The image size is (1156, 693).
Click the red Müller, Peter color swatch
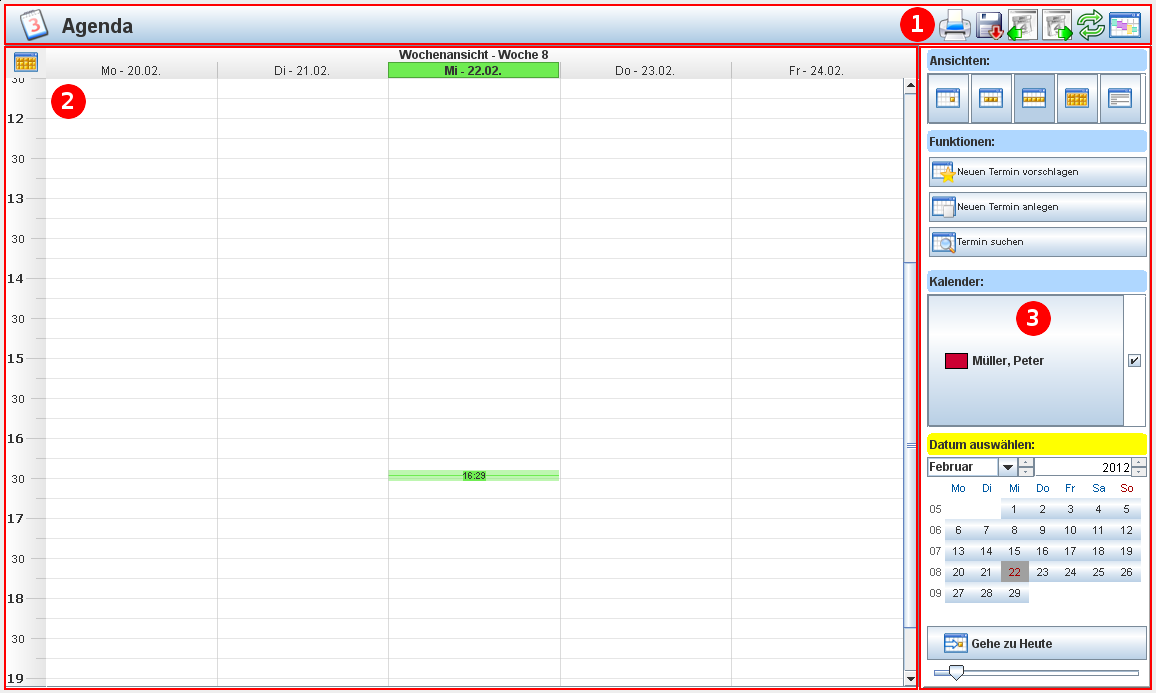[x=956, y=361]
